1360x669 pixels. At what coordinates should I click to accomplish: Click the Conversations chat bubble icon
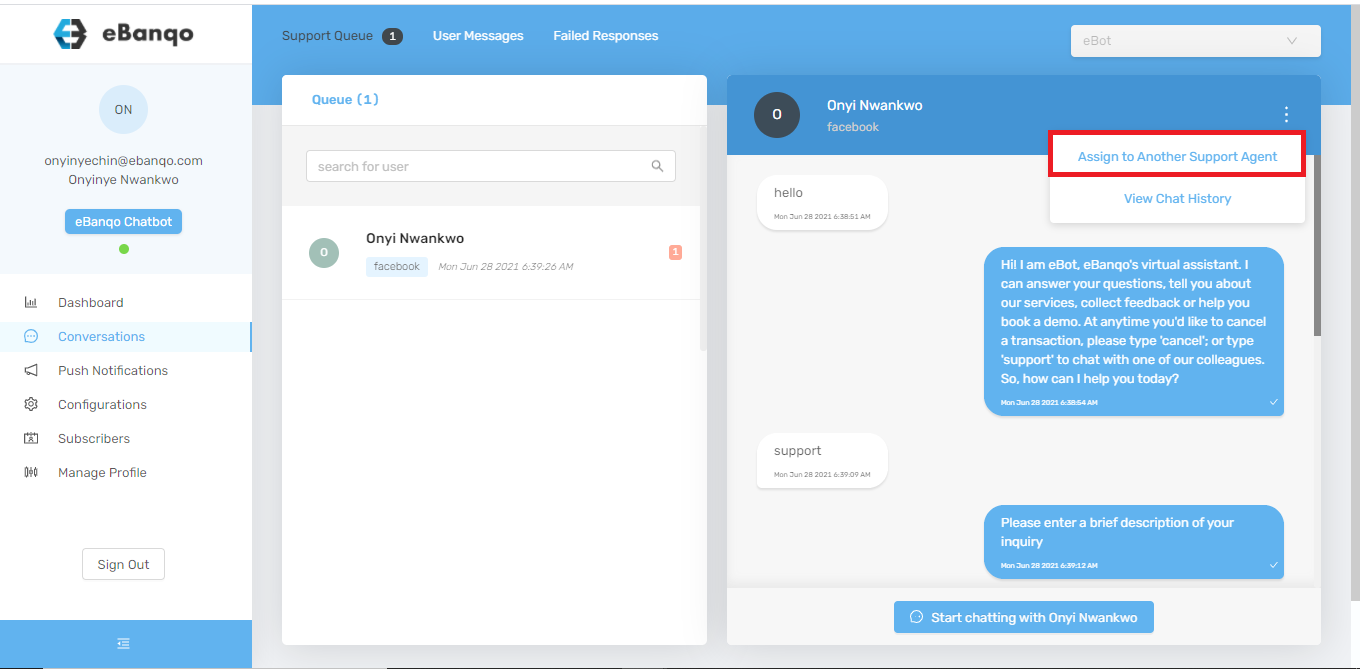click(31, 336)
